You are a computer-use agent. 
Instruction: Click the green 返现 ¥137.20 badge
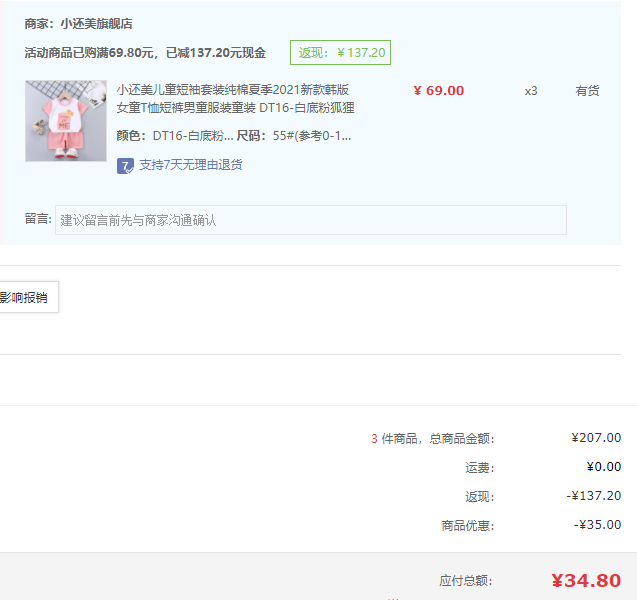pyautogui.click(x=340, y=53)
